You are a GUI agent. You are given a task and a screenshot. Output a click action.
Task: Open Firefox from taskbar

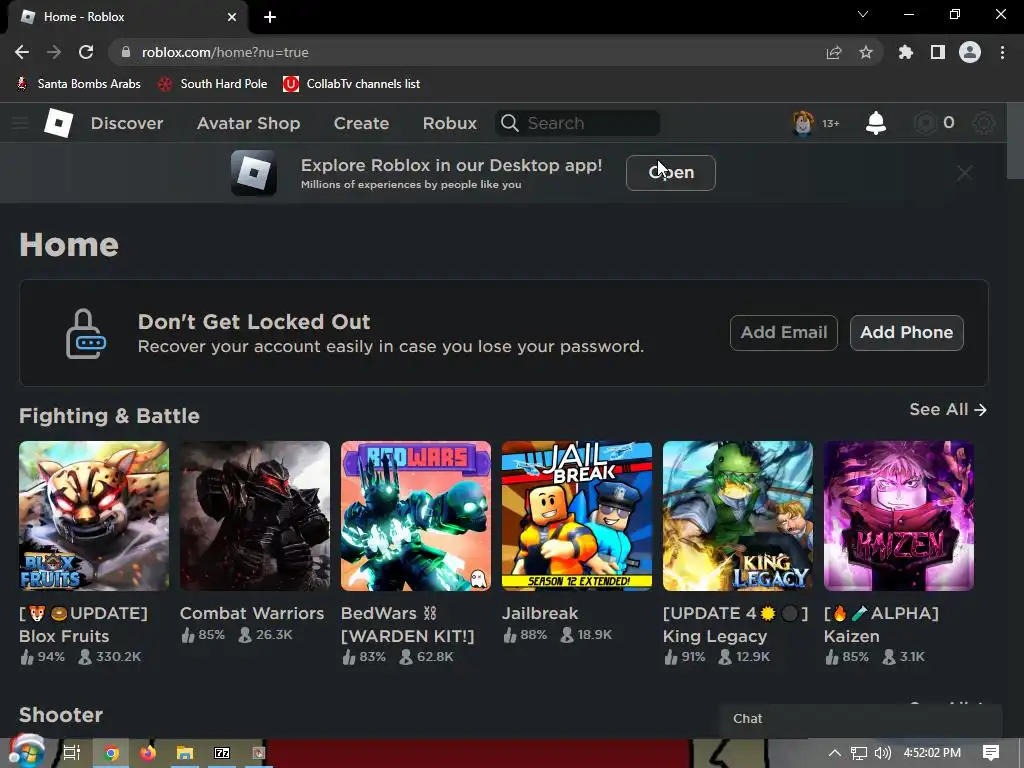point(148,753)
